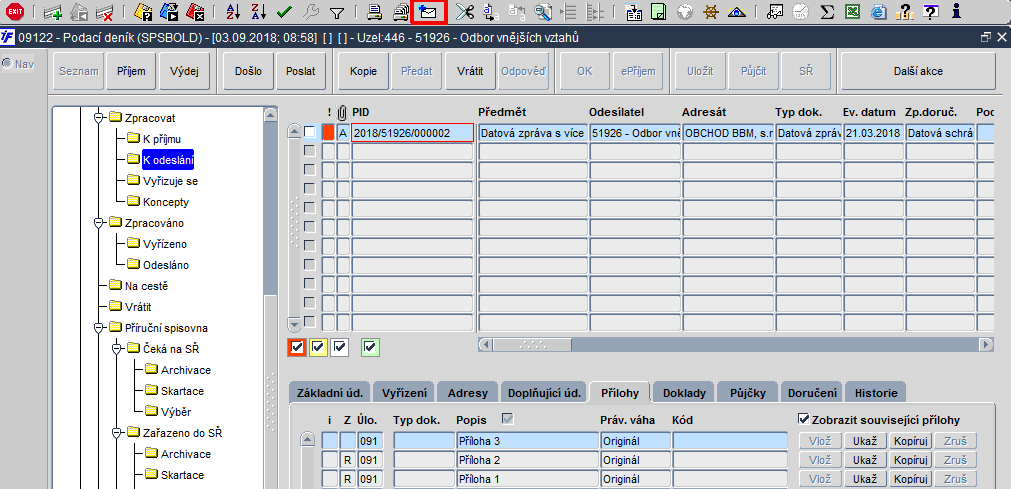Click the horizontal scrollbar right arrow

(987, 344)
